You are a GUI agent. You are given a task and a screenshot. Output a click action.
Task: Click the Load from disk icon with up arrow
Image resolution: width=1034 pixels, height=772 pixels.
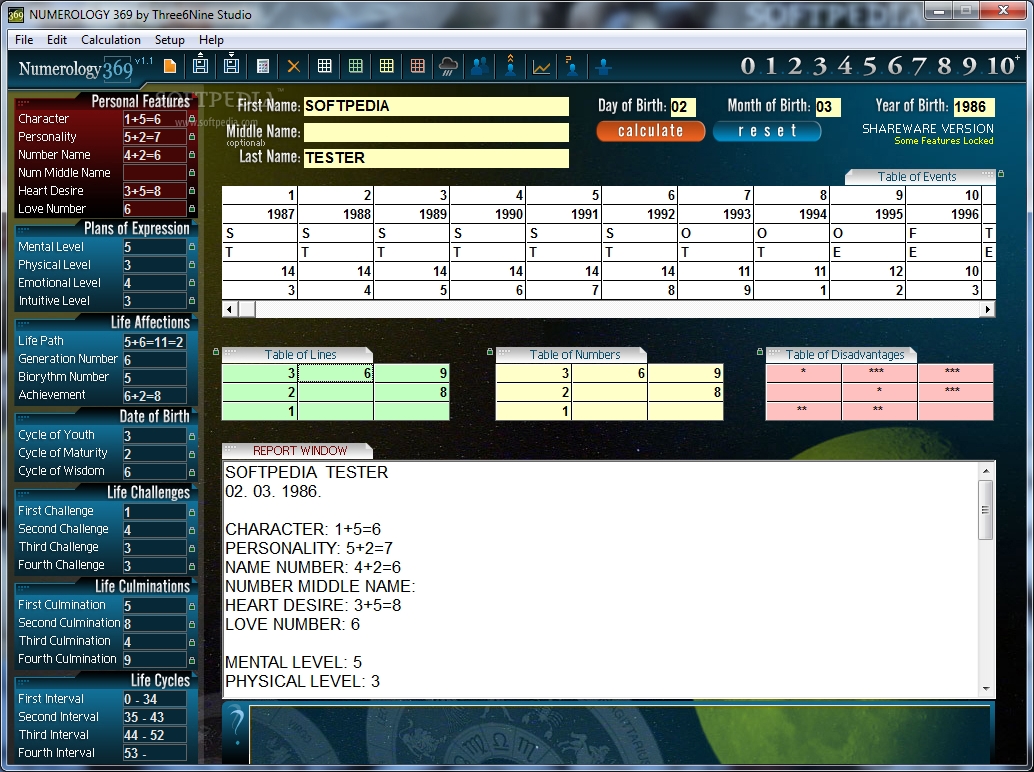point(200,64)
